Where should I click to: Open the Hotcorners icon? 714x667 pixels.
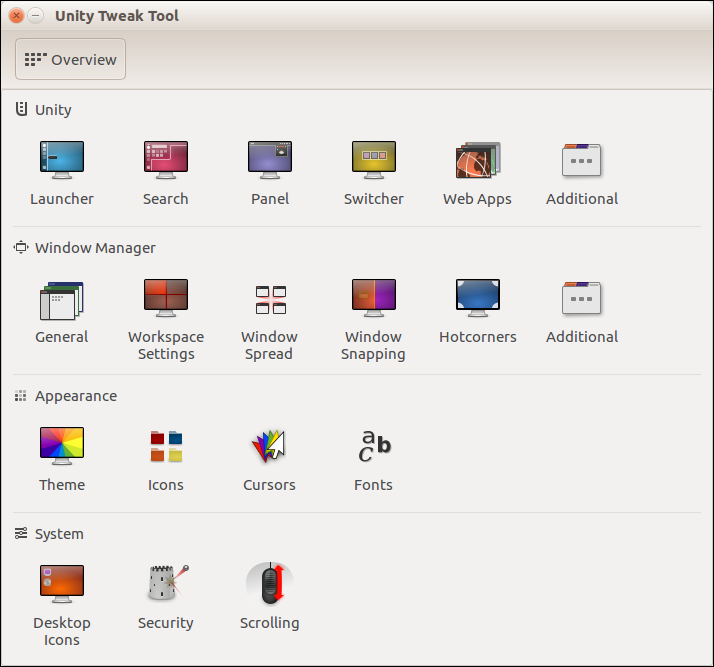[478, 298]
